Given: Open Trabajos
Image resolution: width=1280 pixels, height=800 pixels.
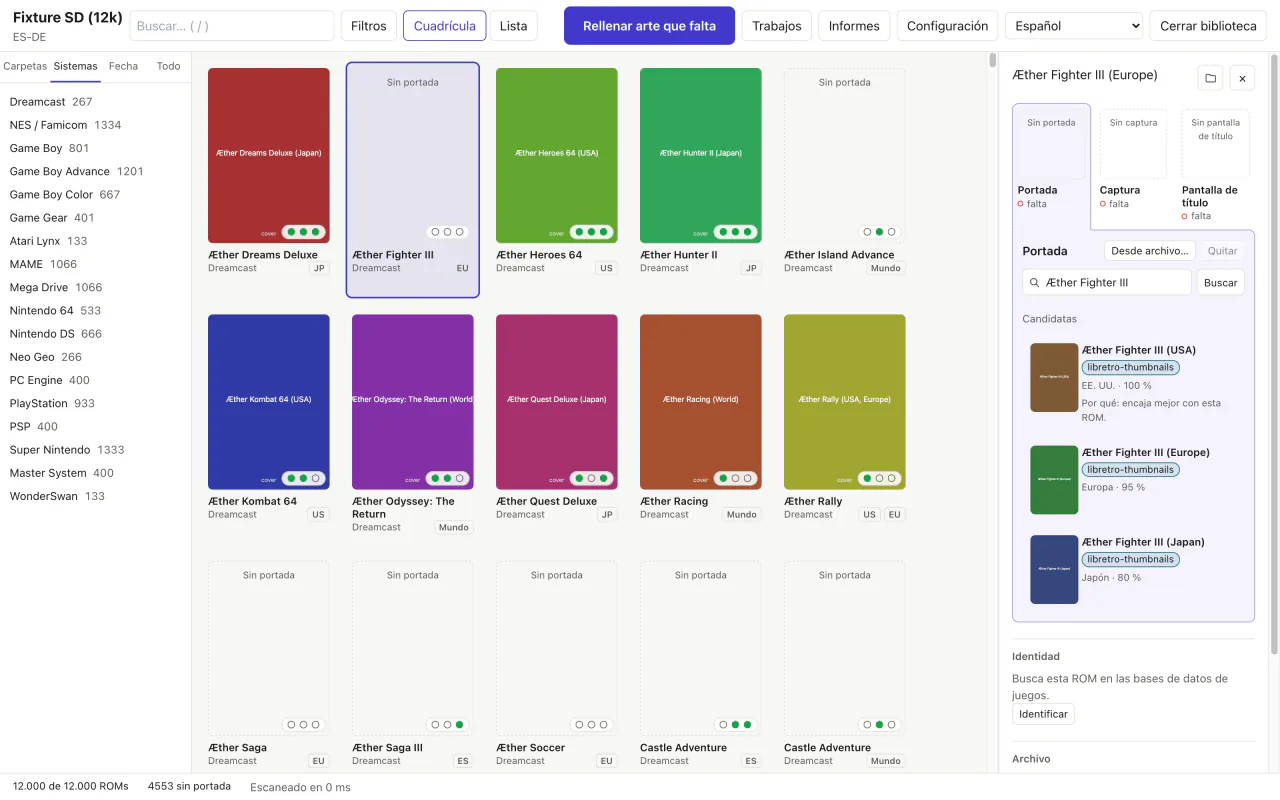Looking at the screenshot, I should click(x=777, y=26).
